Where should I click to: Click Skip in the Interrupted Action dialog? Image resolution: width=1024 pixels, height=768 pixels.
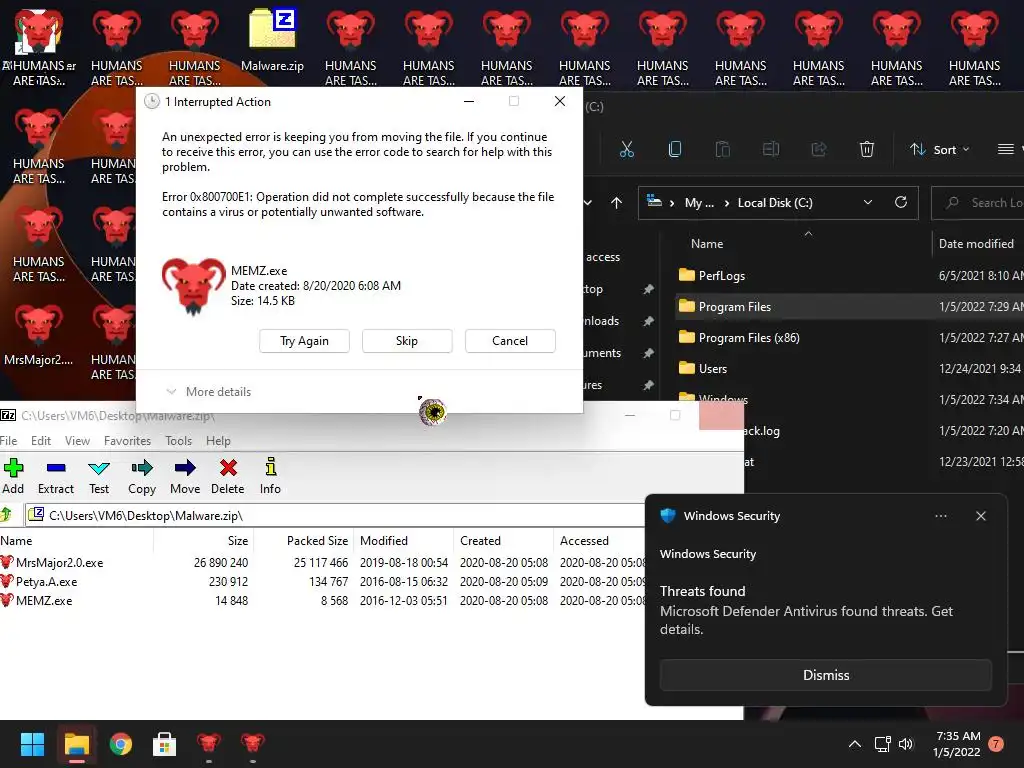(407, 341)
